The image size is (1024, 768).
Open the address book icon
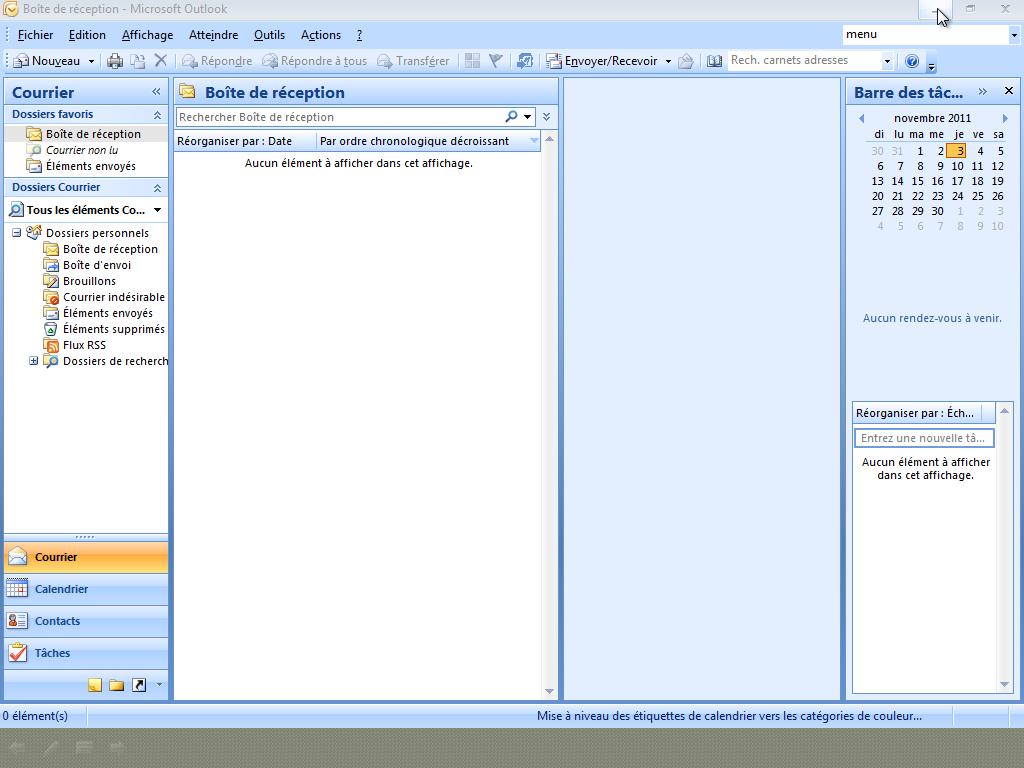click(x=714, y=61)
